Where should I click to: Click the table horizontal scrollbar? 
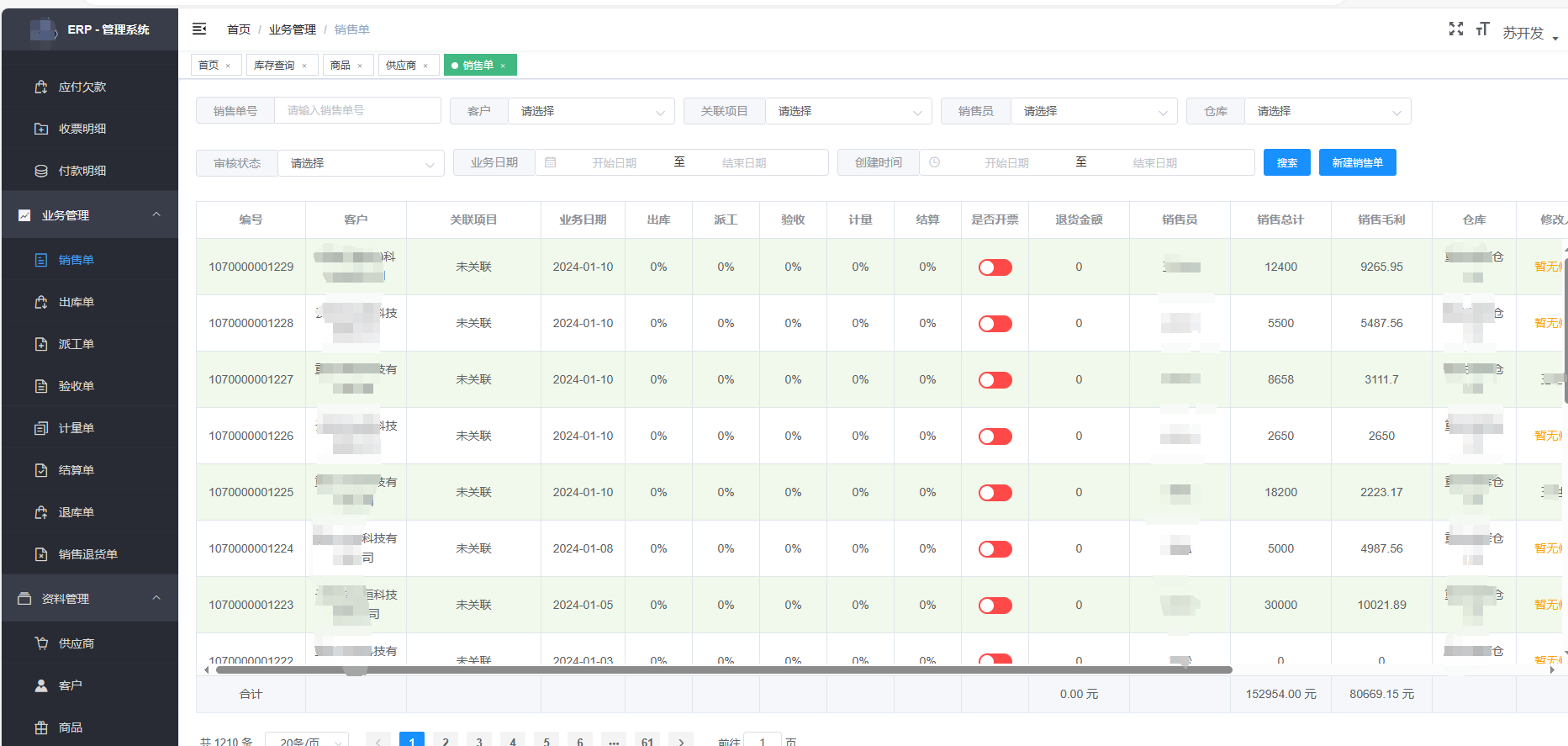point(723,669)
